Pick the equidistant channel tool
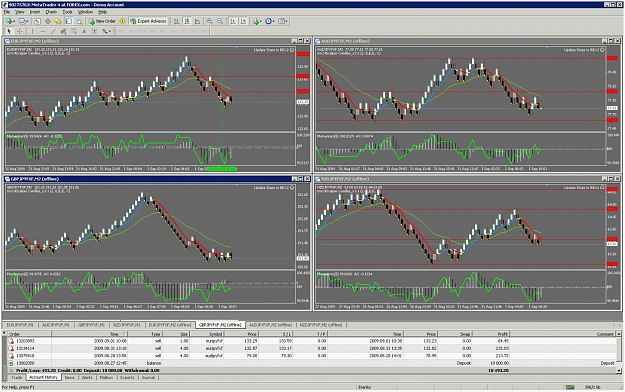 [63, 31]
